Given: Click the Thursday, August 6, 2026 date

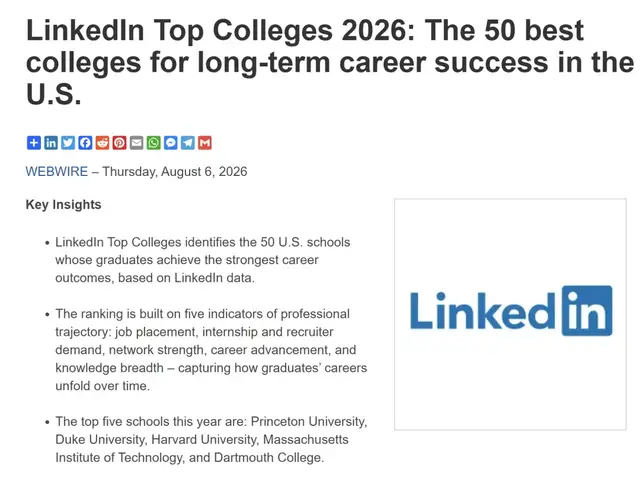Looking at the screenshot, I should (x=175, y=171).
